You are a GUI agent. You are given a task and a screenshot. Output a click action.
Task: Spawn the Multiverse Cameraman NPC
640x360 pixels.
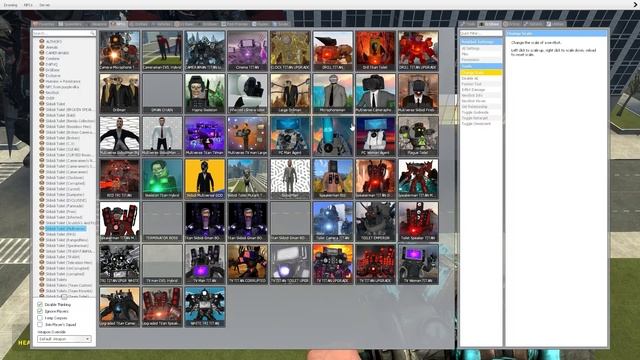coord(376,93)
